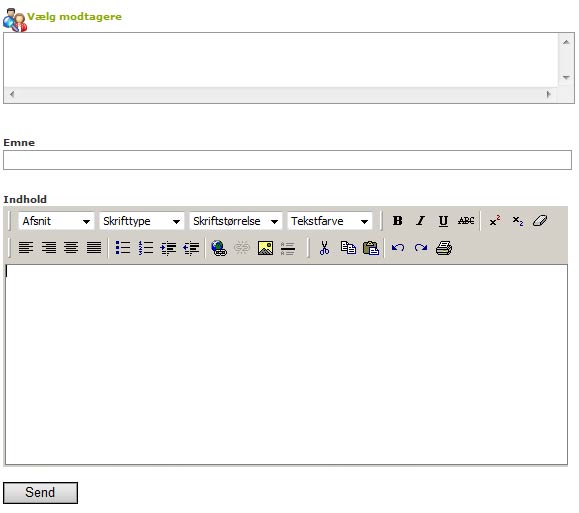Print using the printer icon
This screenshot has height=513, width=579.
(444, 248)
